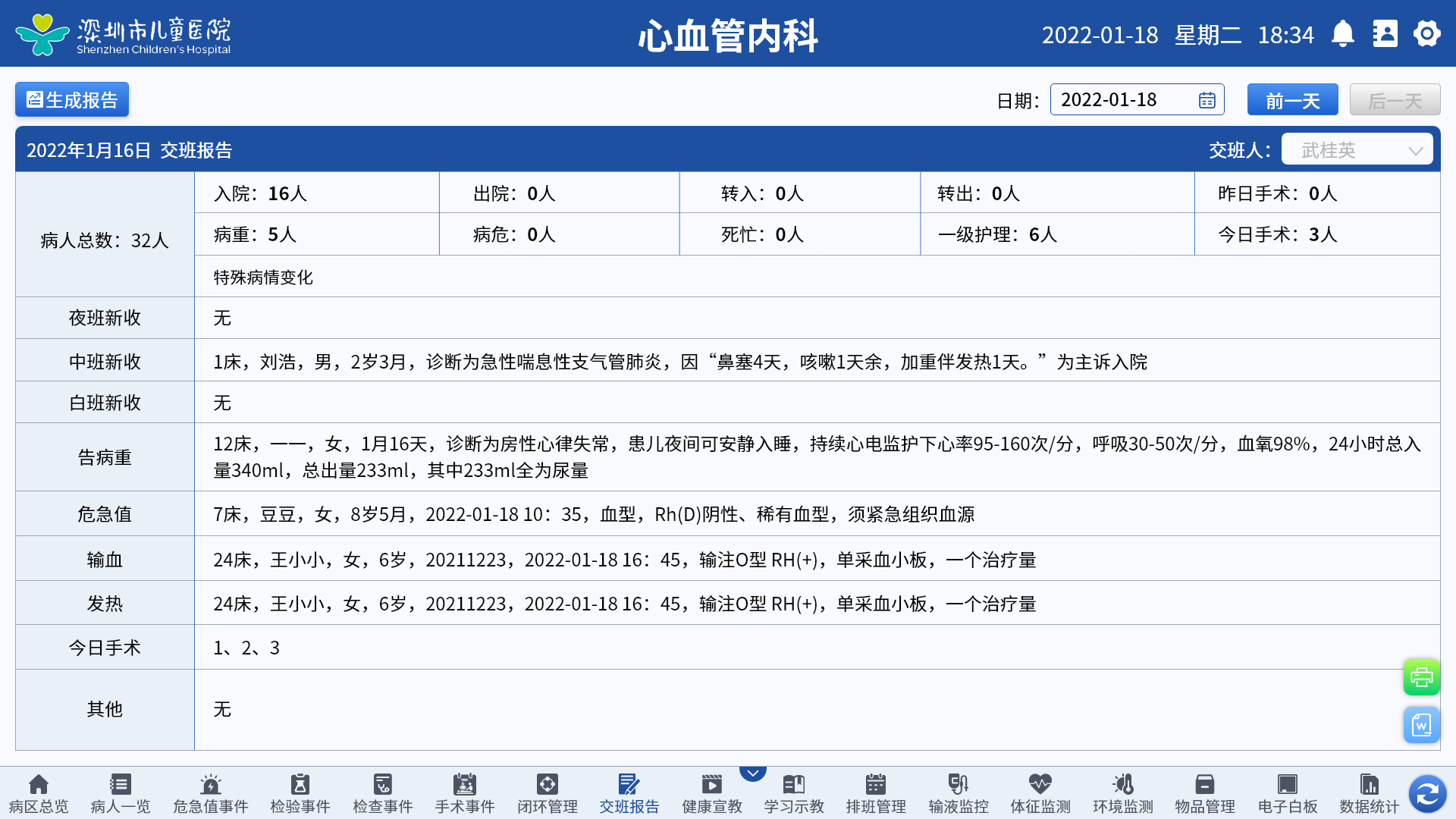
Task: Click the green print icon
Action: pyautogui.click(x=1421, y=677)
